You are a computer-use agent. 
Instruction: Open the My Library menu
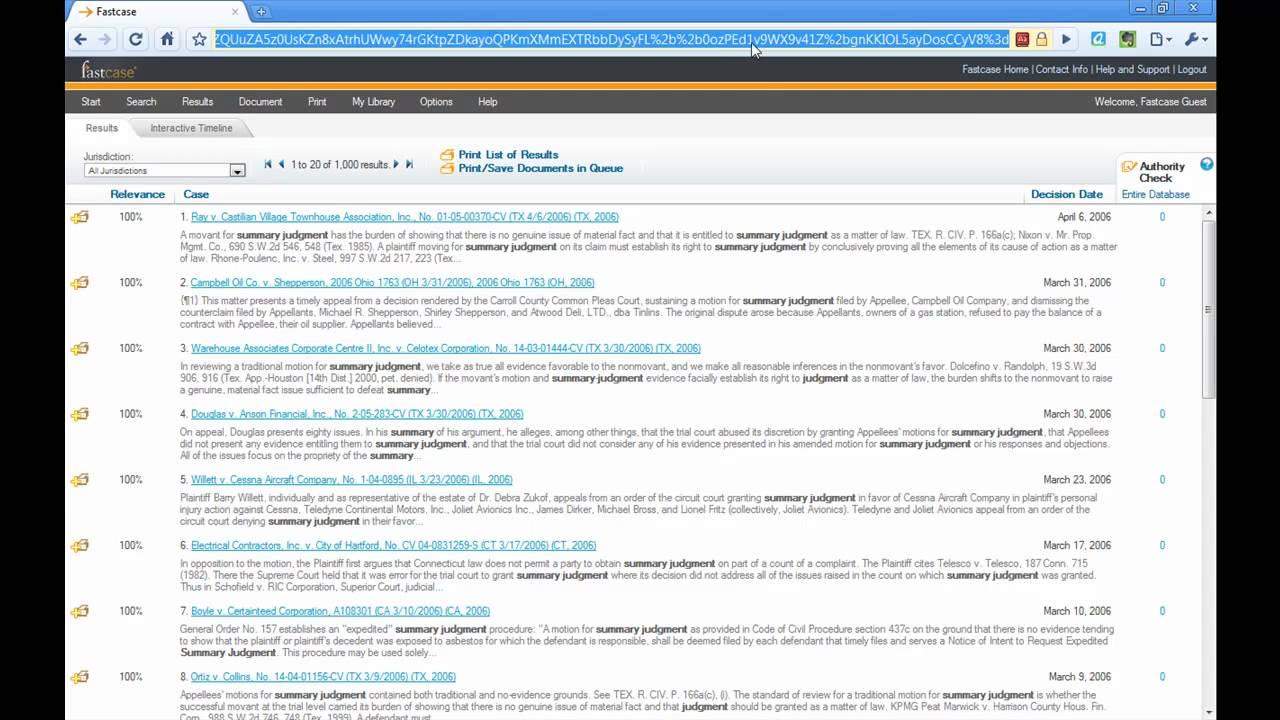click(373, 102)
